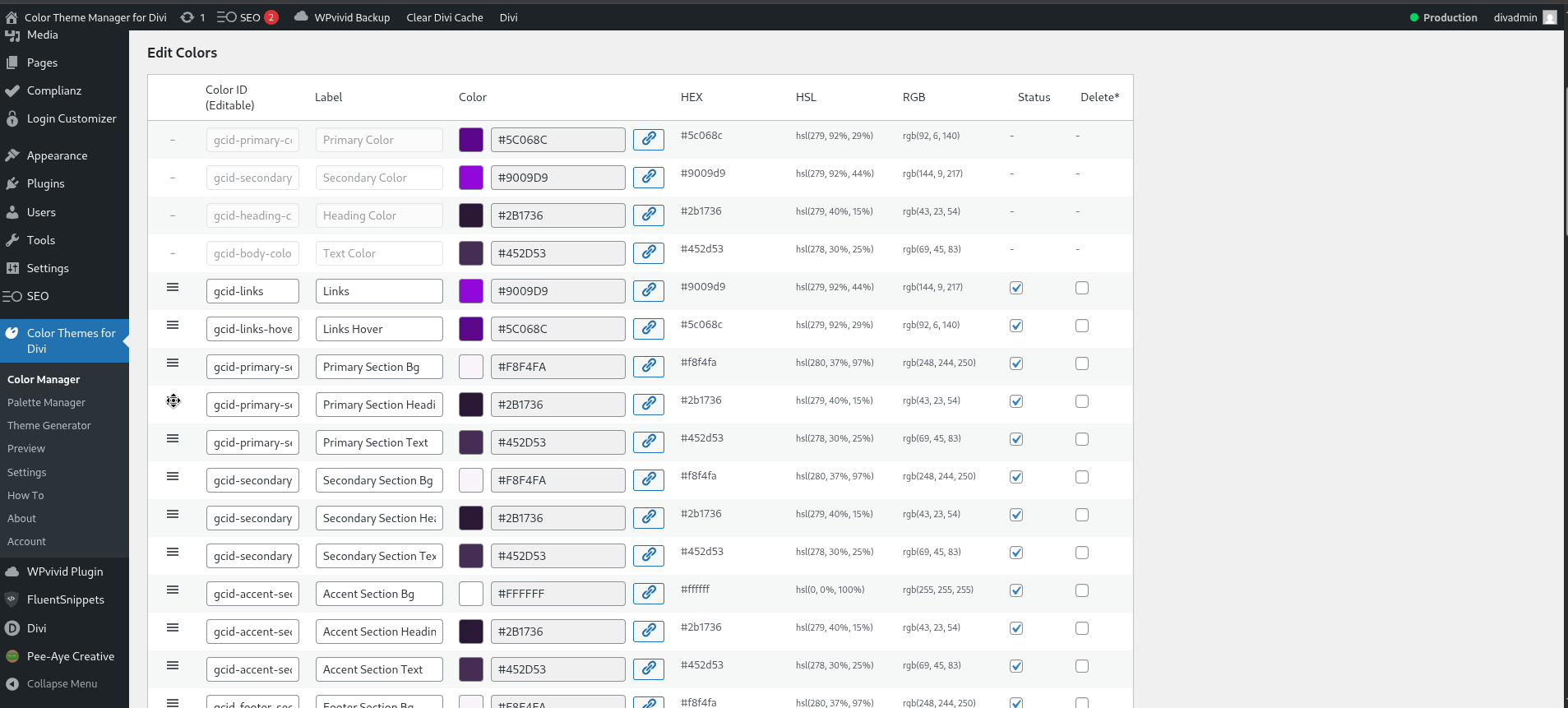Uncheck Status checkbox for Links Hover row
The height and width of the screenshot is (708, 1568).
point(1016,326)
